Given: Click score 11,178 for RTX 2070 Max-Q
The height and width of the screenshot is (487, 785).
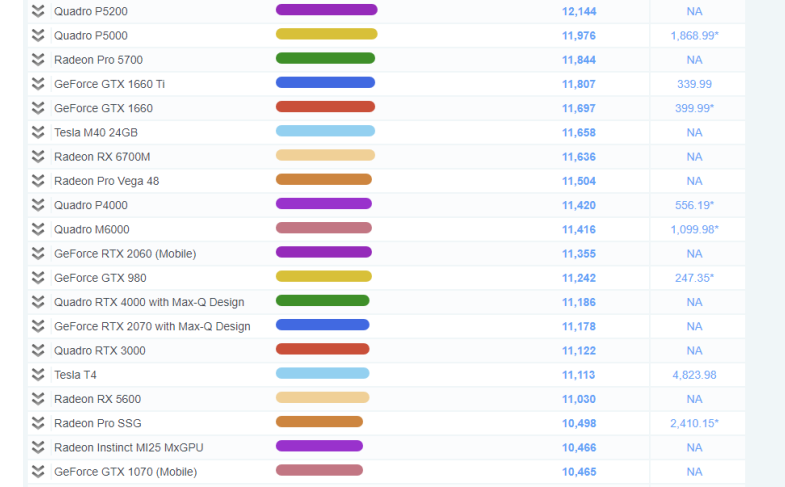Looking at the screenshot, I should point(579,326).
